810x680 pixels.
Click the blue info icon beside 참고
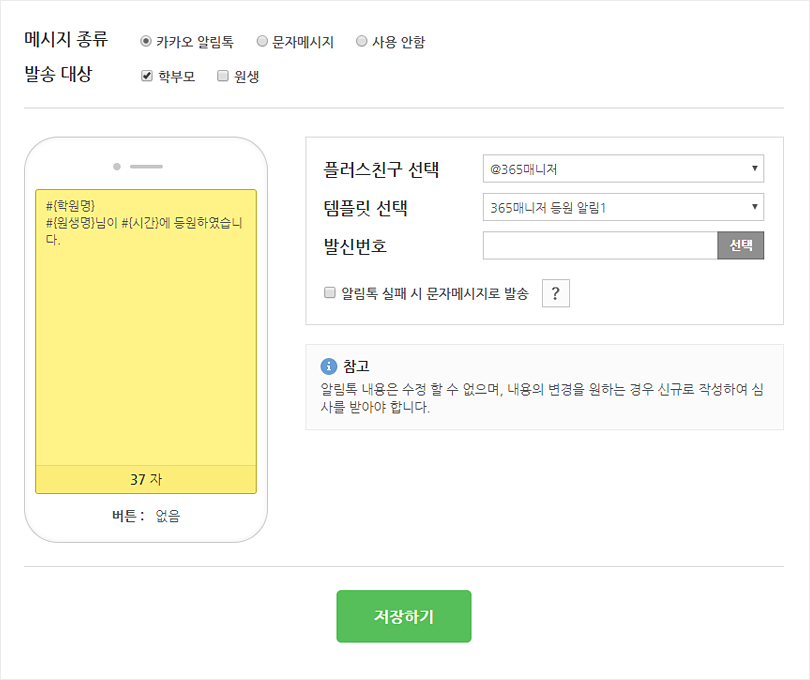pos(329,366)
